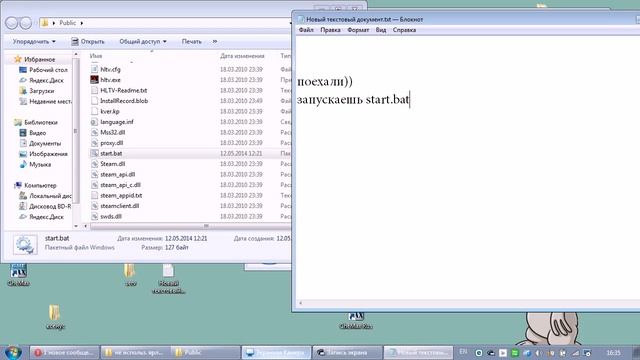Select the language.inf file icon
This screenshot has height=360, width=640.
click(94, 122)
